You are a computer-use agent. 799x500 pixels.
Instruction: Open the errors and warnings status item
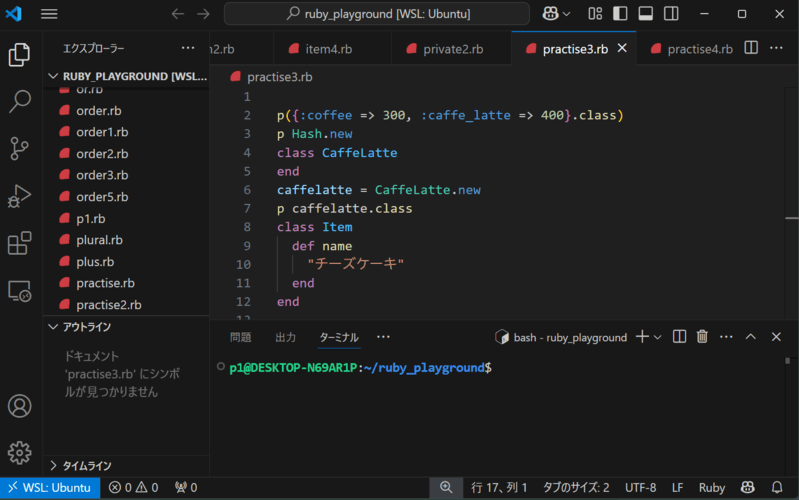[134, 488]
